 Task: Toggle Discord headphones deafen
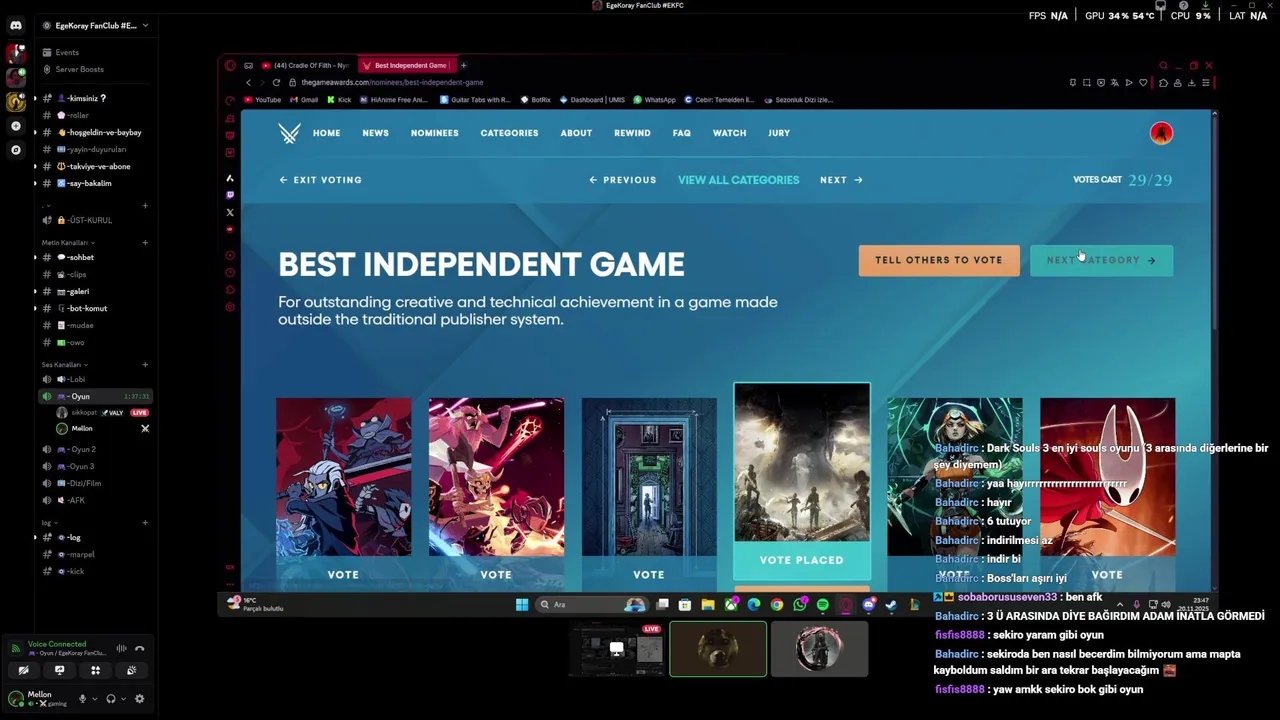(x=111, y=699)
